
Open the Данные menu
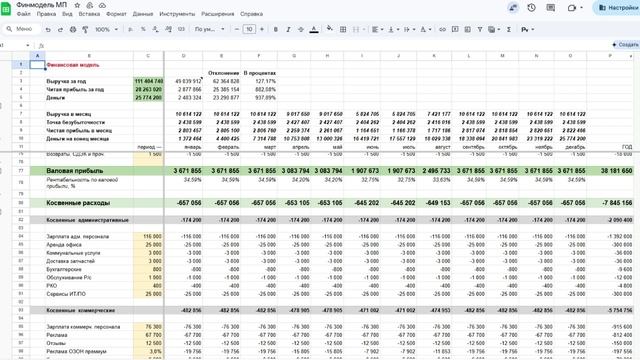[143, 14]
